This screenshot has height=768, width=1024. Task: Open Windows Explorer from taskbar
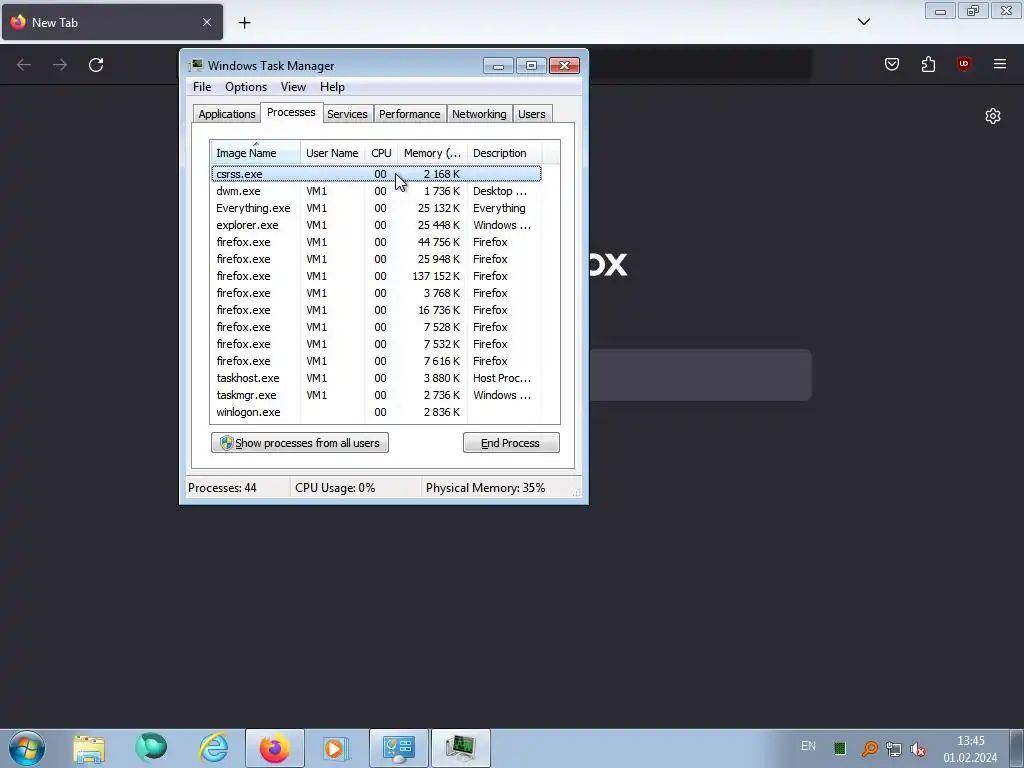click(x=89, y=748)
